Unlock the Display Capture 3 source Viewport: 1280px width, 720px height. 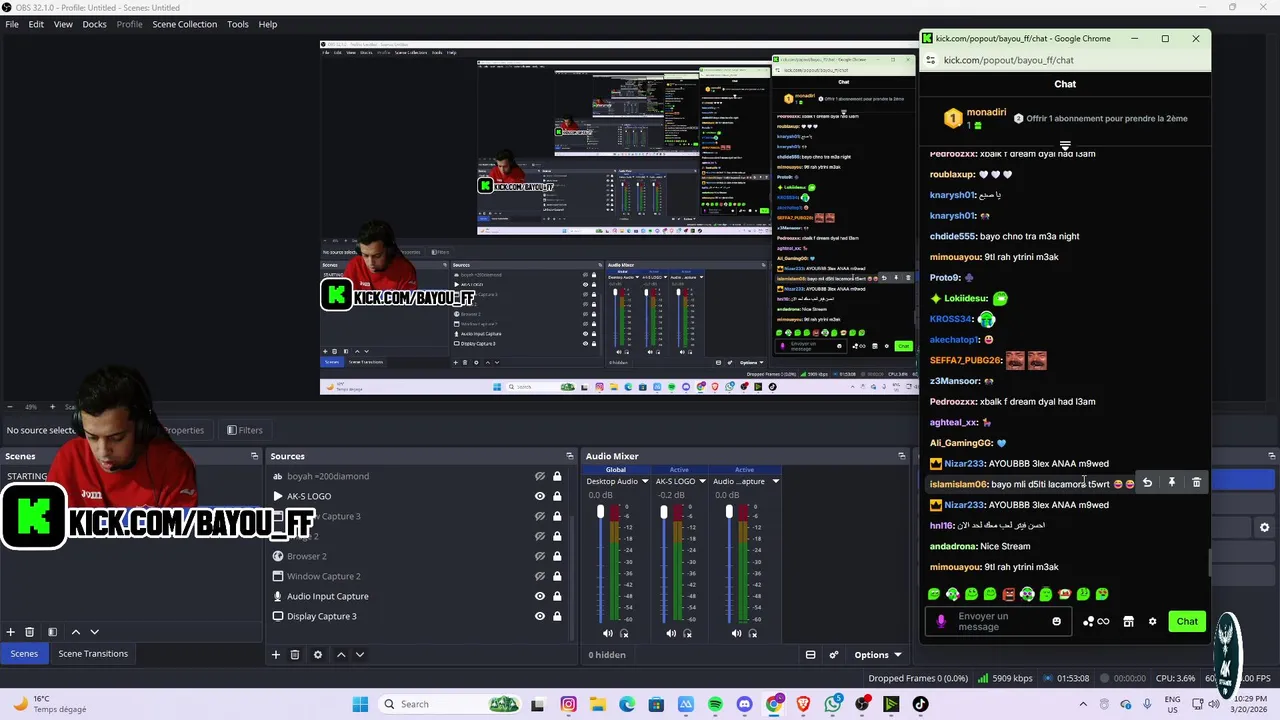pos(557,616)
